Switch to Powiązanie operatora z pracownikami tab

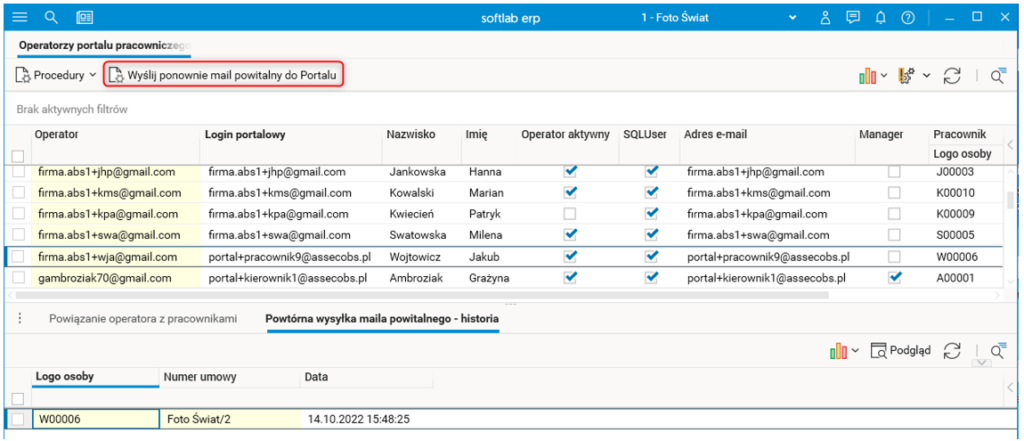coord(143,319)
